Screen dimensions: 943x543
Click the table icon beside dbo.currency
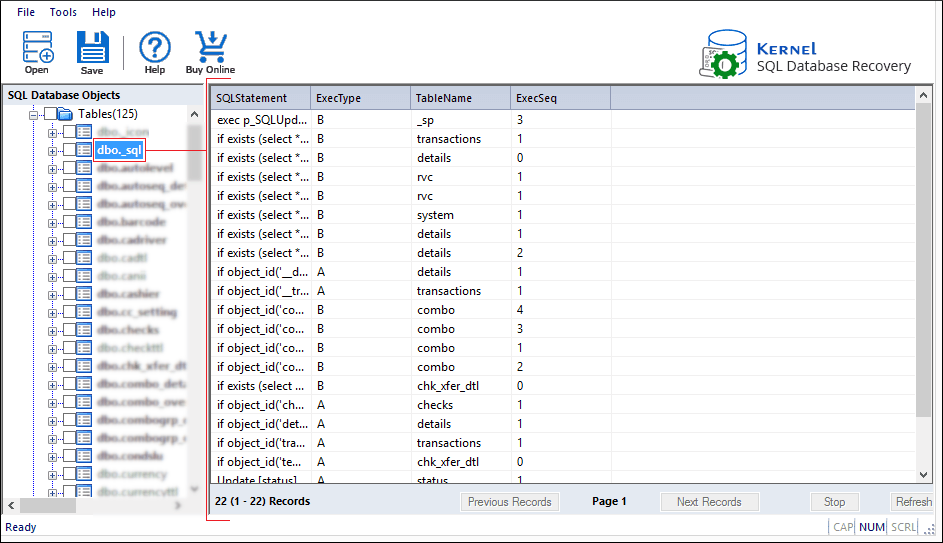[x=84, y=474]
